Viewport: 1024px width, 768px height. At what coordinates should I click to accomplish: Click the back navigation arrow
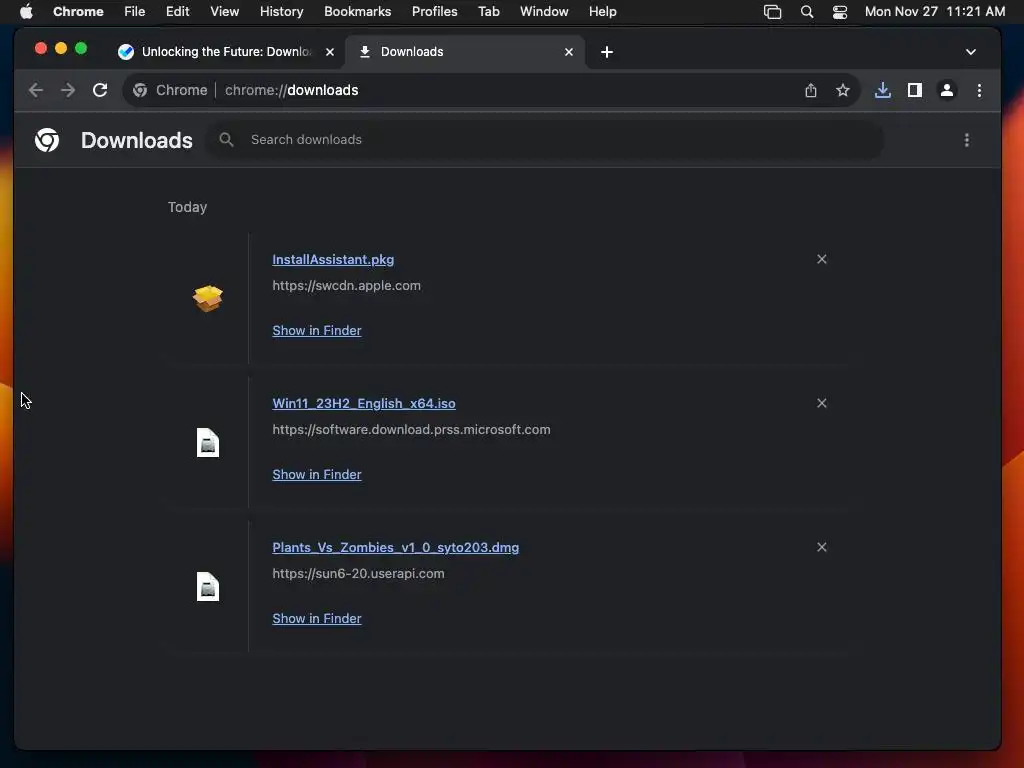pos(36,90)
